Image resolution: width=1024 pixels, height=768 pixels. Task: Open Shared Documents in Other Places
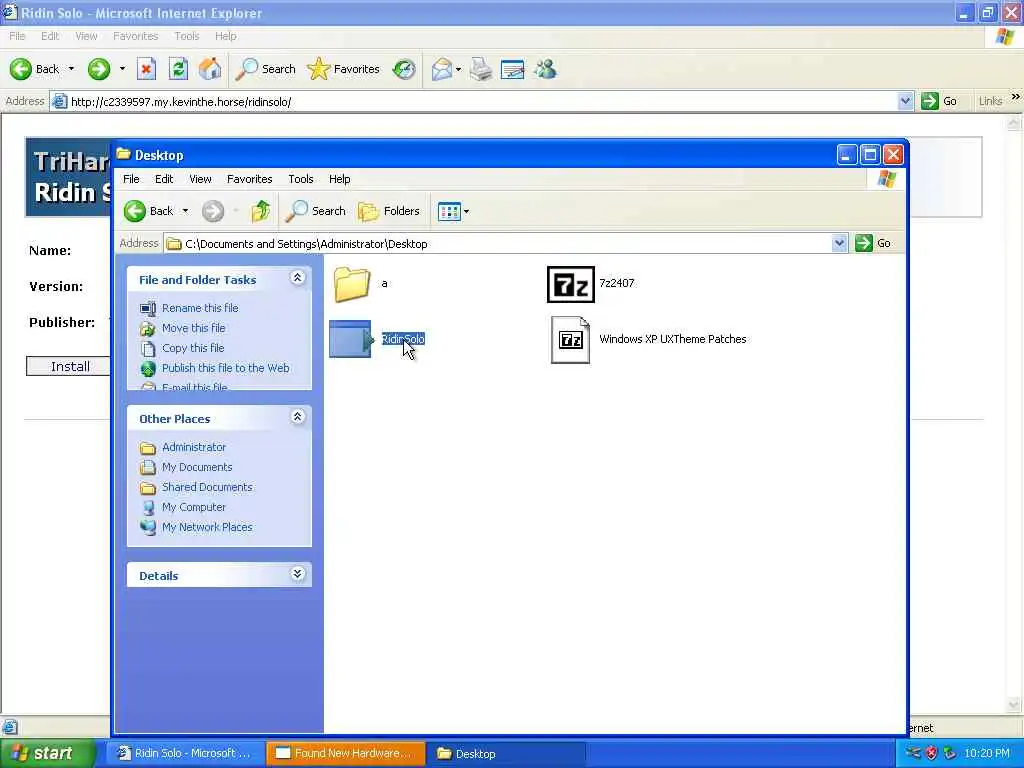207,487
